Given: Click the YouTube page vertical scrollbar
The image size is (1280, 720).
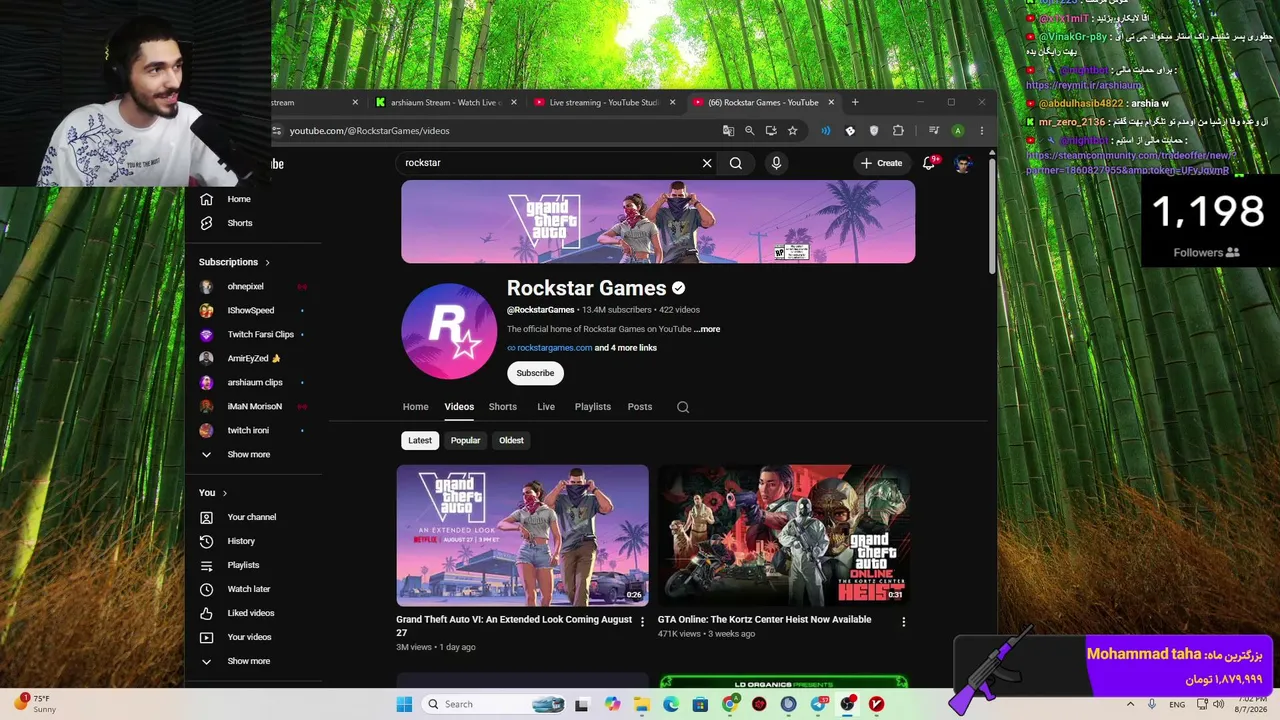Looking at the screenshot, I should 992,215.
